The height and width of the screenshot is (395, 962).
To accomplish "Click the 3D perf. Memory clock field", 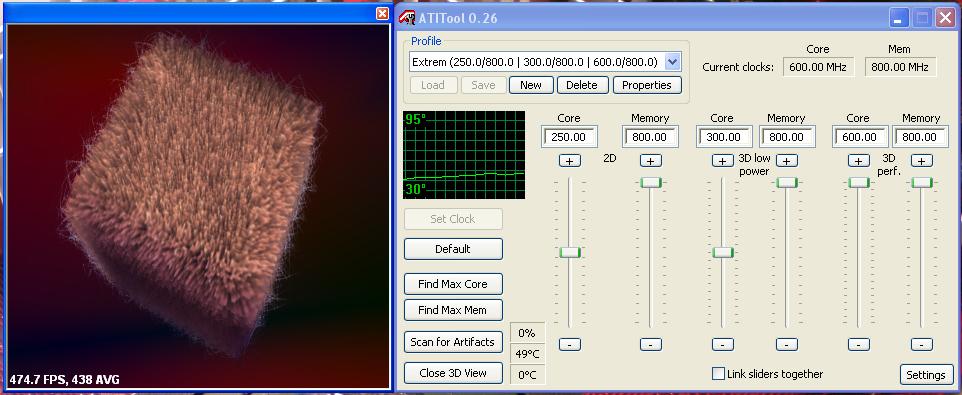I will tap(920, 137).
